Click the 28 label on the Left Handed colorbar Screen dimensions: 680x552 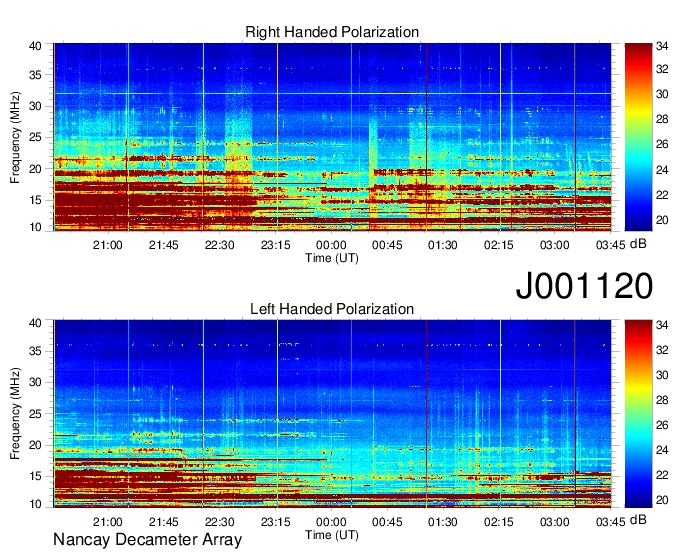662,400
